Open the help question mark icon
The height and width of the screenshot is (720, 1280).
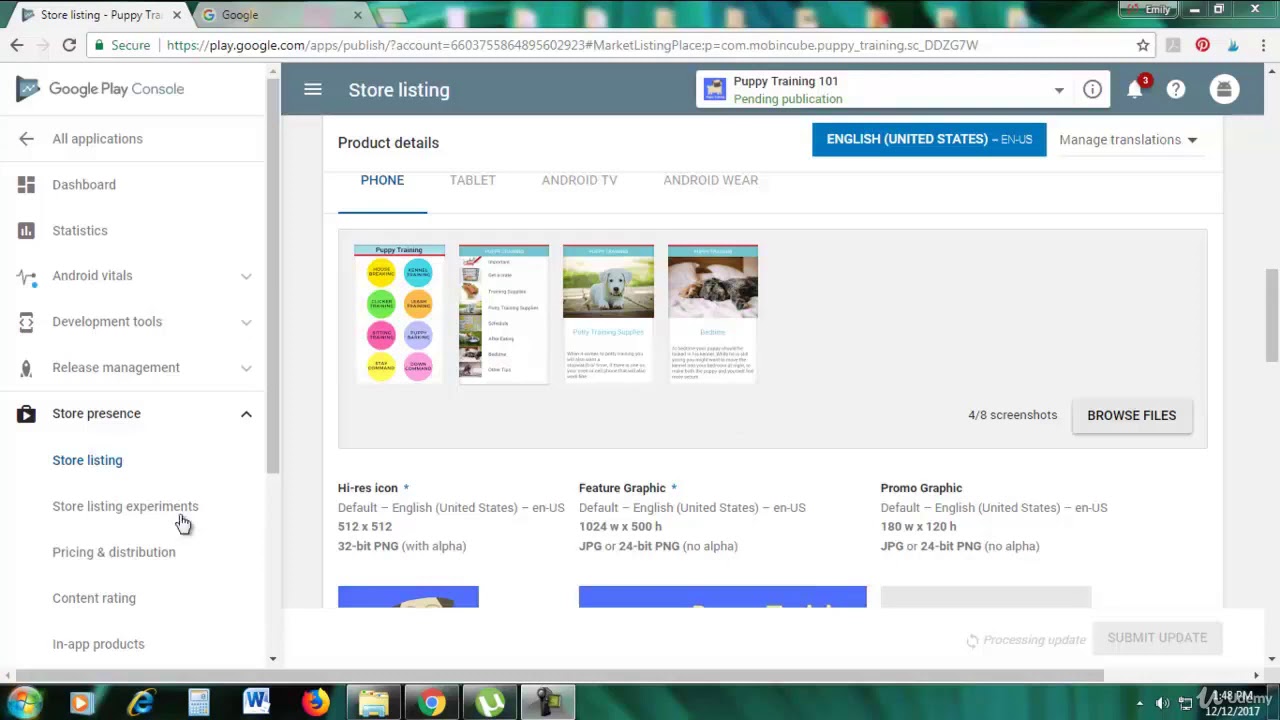click(1176, 90)
